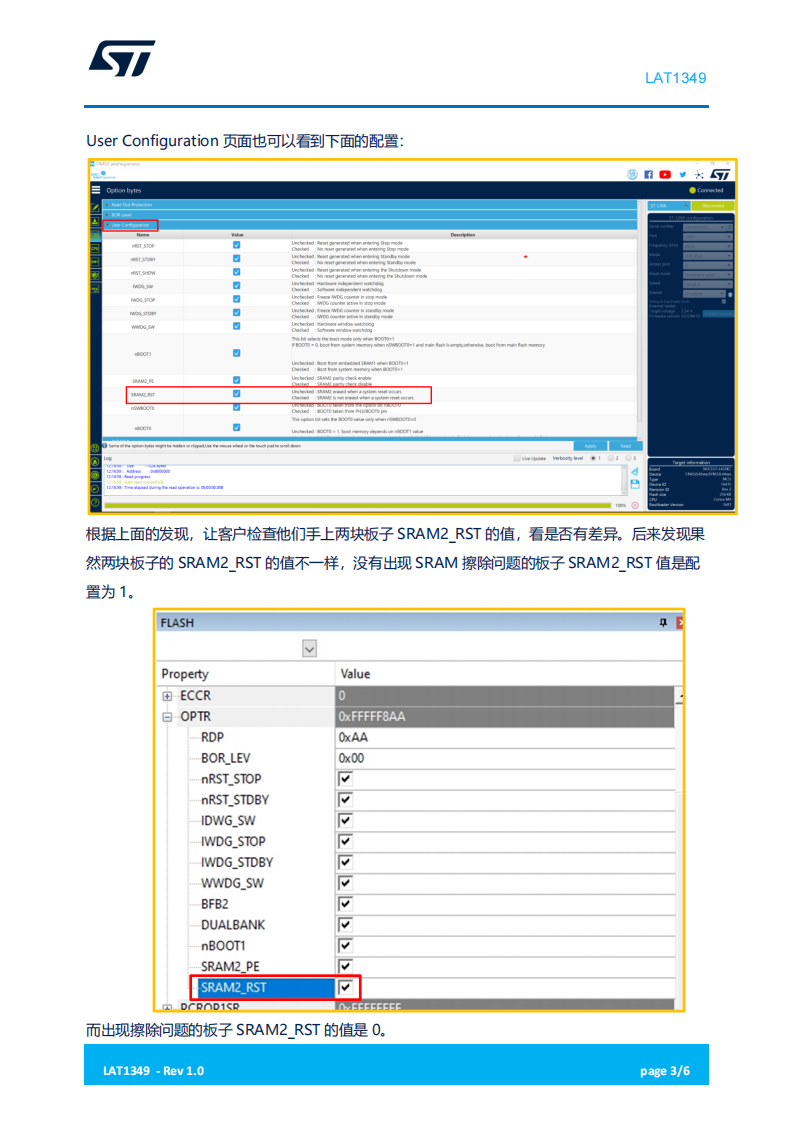Select the CPU sidebar icon

pyautogui.click(x=95, y=248)
